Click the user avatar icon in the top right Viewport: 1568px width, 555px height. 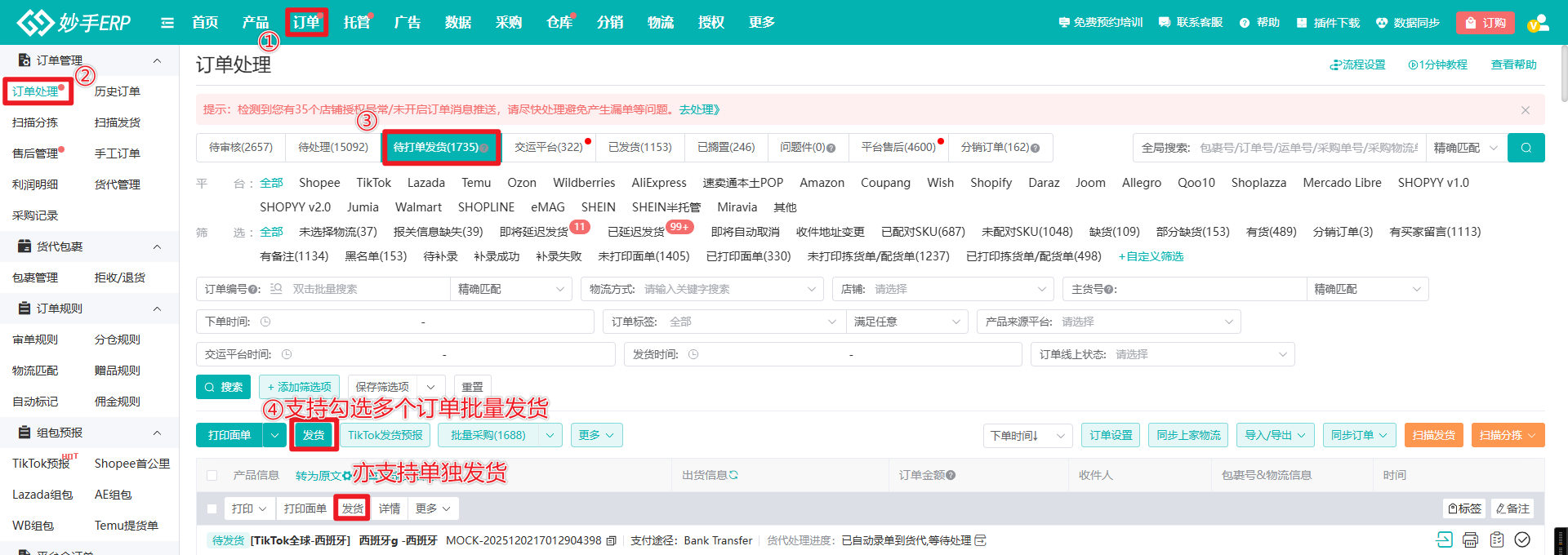pyautogui.click(x=1538, y=23)
